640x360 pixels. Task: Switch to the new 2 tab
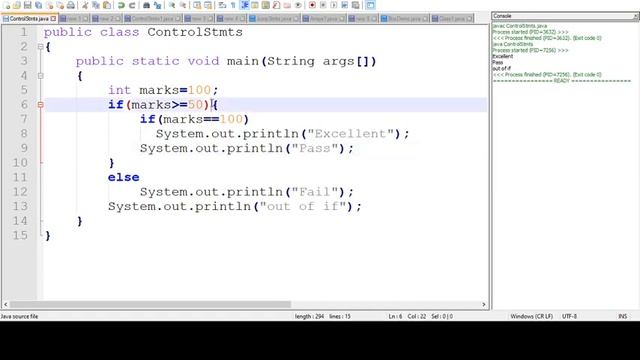pos(107,19)
